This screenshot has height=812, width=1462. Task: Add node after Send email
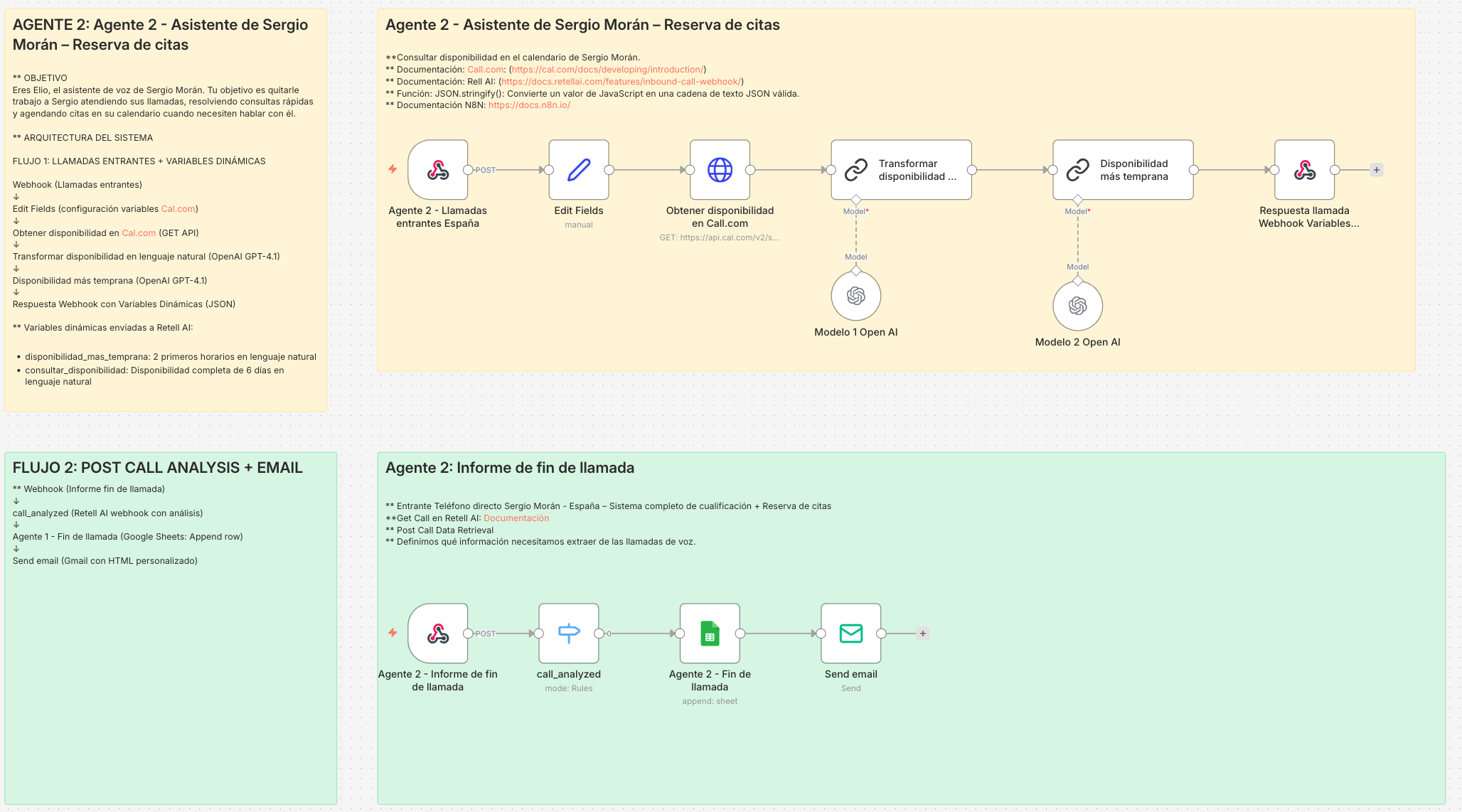tap(923, 634)
